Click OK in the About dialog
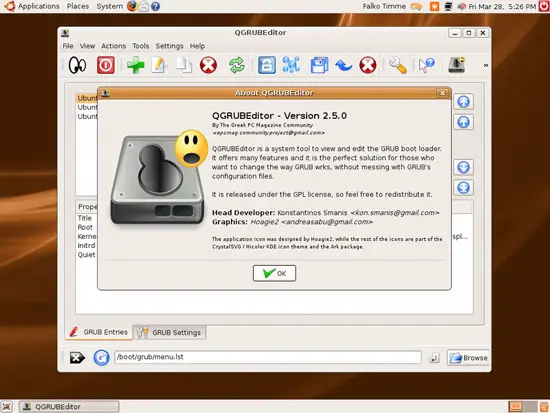This screenshot has width=550, height=413. [x=274, y=273]
